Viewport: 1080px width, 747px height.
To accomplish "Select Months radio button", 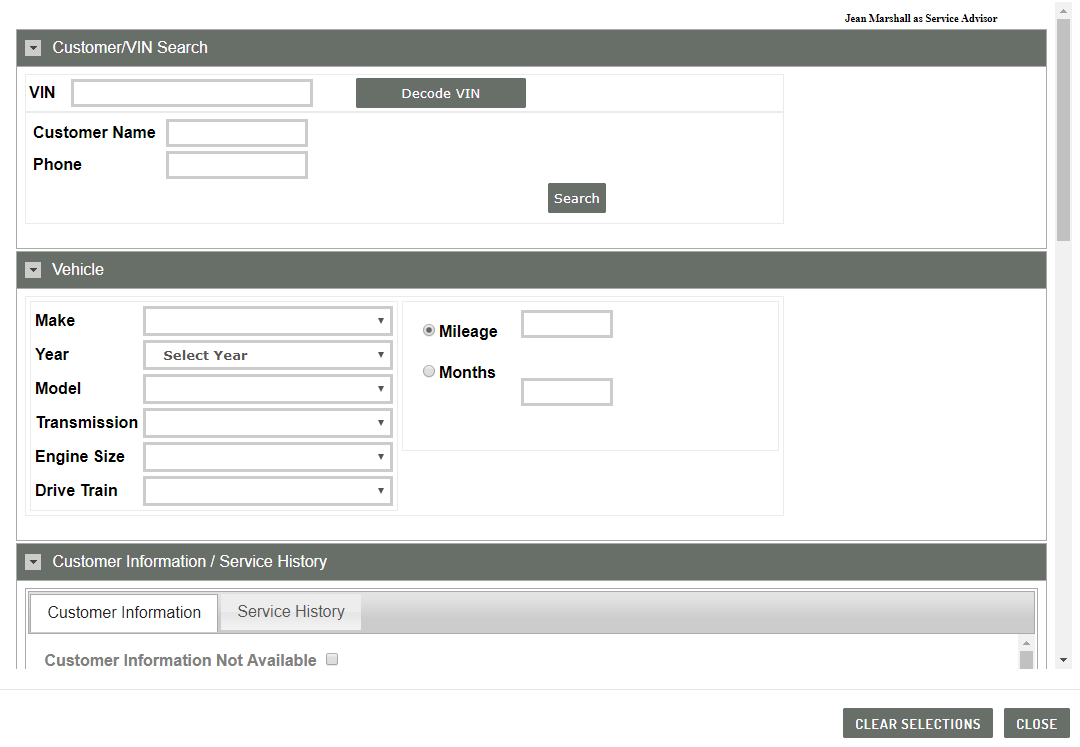I will pos(428,371).
